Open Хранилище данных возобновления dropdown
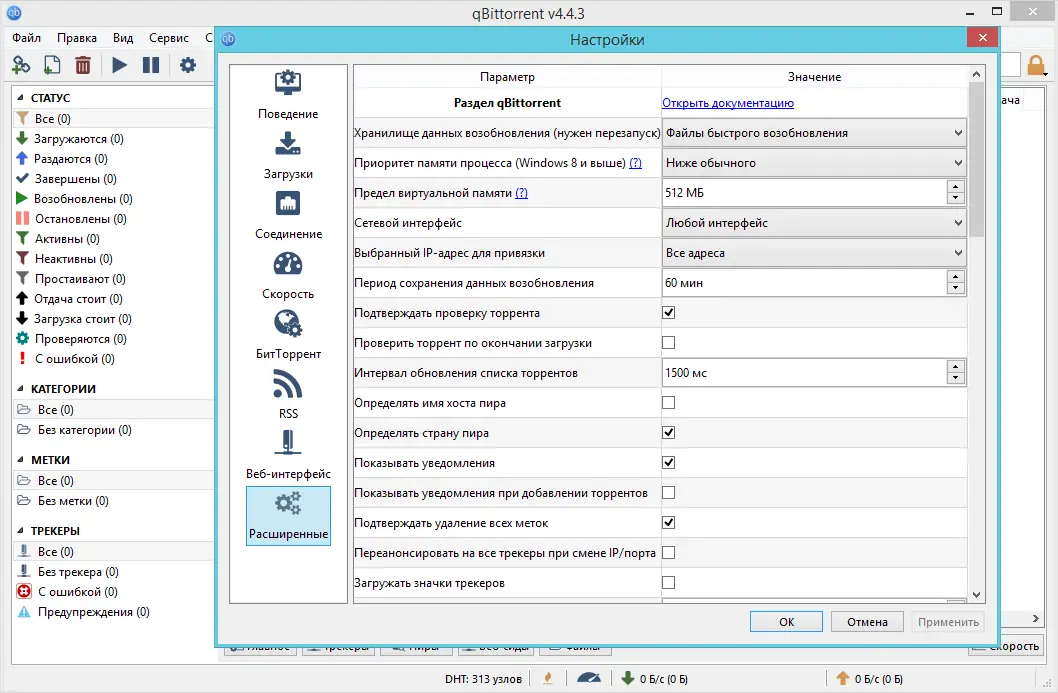1058x693 pixels. (814, 133)
